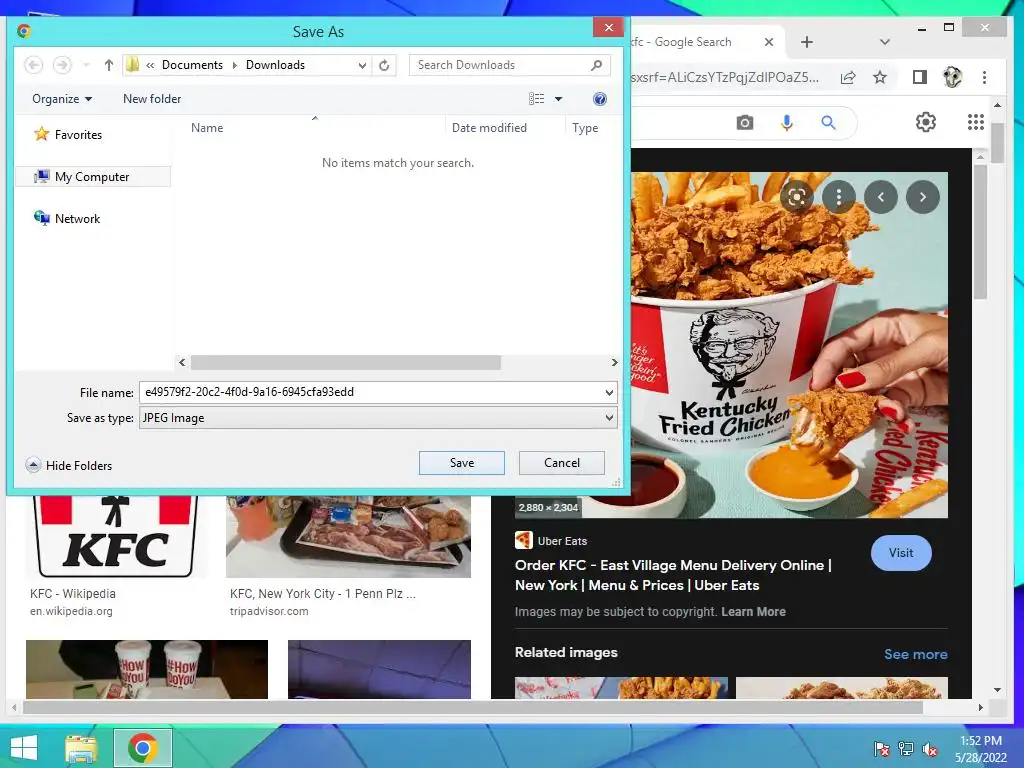Open Chrome side panel icon
The image size is (1024, 768).
[x=920, y=77]
